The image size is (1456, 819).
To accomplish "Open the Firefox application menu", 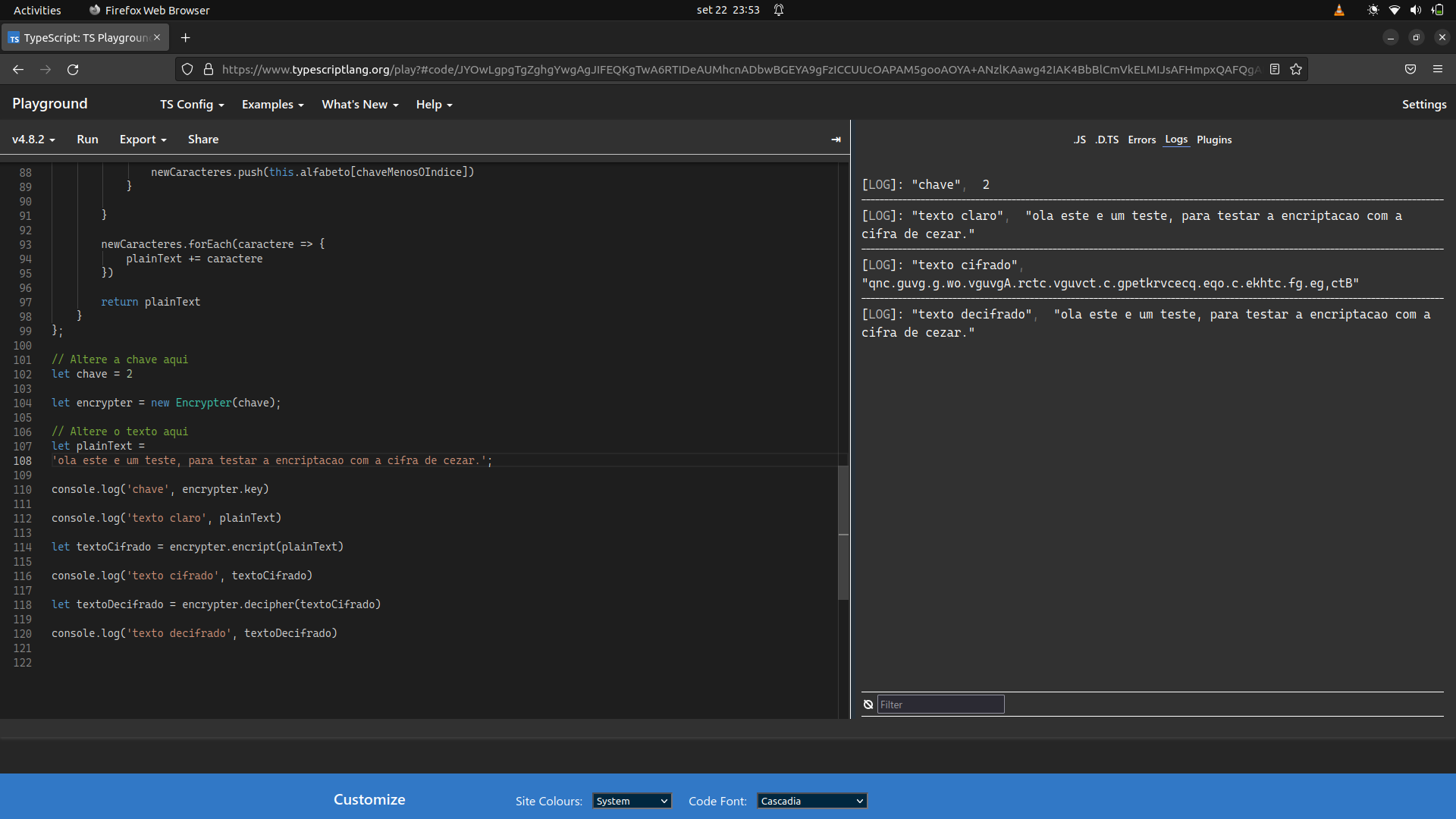I will [x=1439, y=69].
